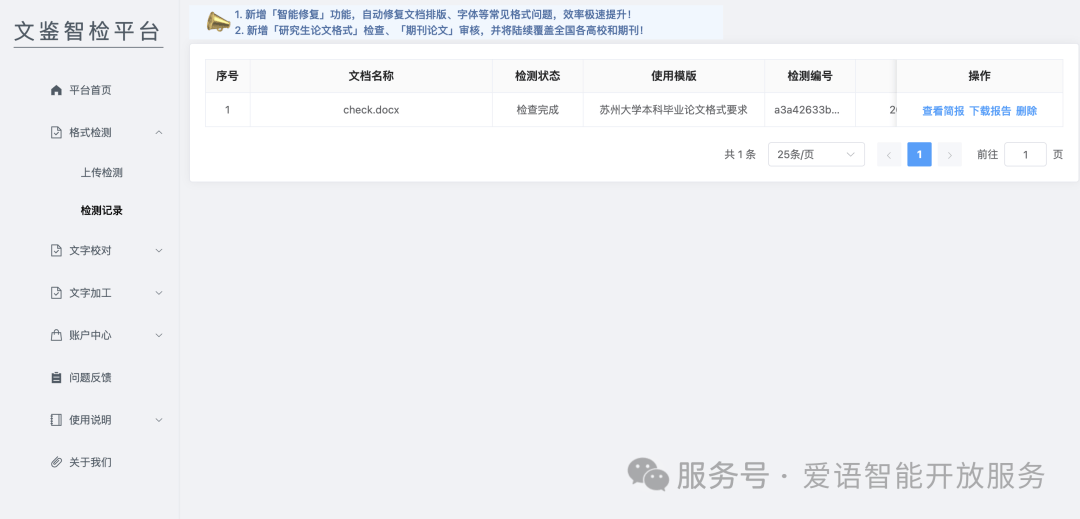Collapse the 格式检测 menu chevron
Screen dimensions: 1080x519
point(159,133)
